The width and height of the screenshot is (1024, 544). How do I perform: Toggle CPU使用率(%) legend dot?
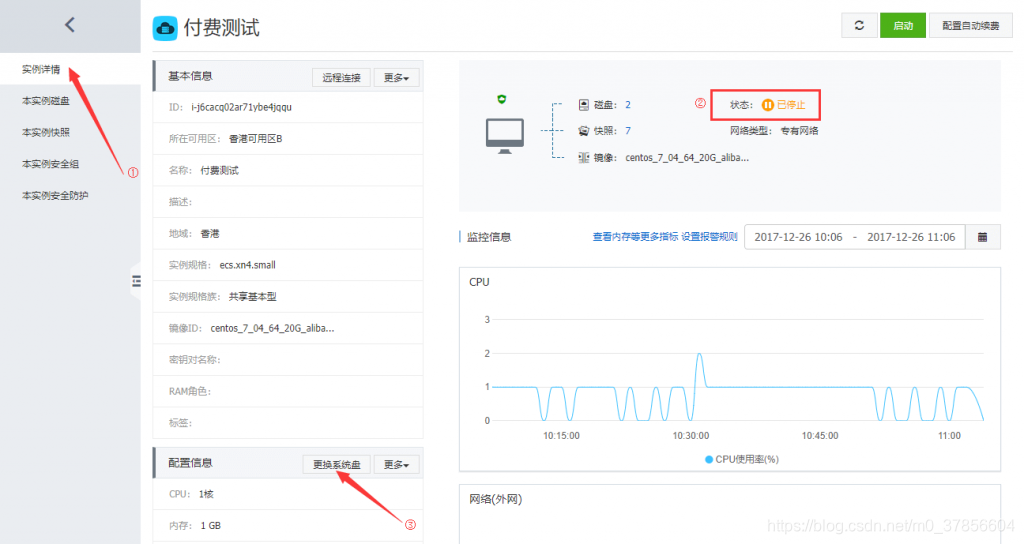pos(709,459)
